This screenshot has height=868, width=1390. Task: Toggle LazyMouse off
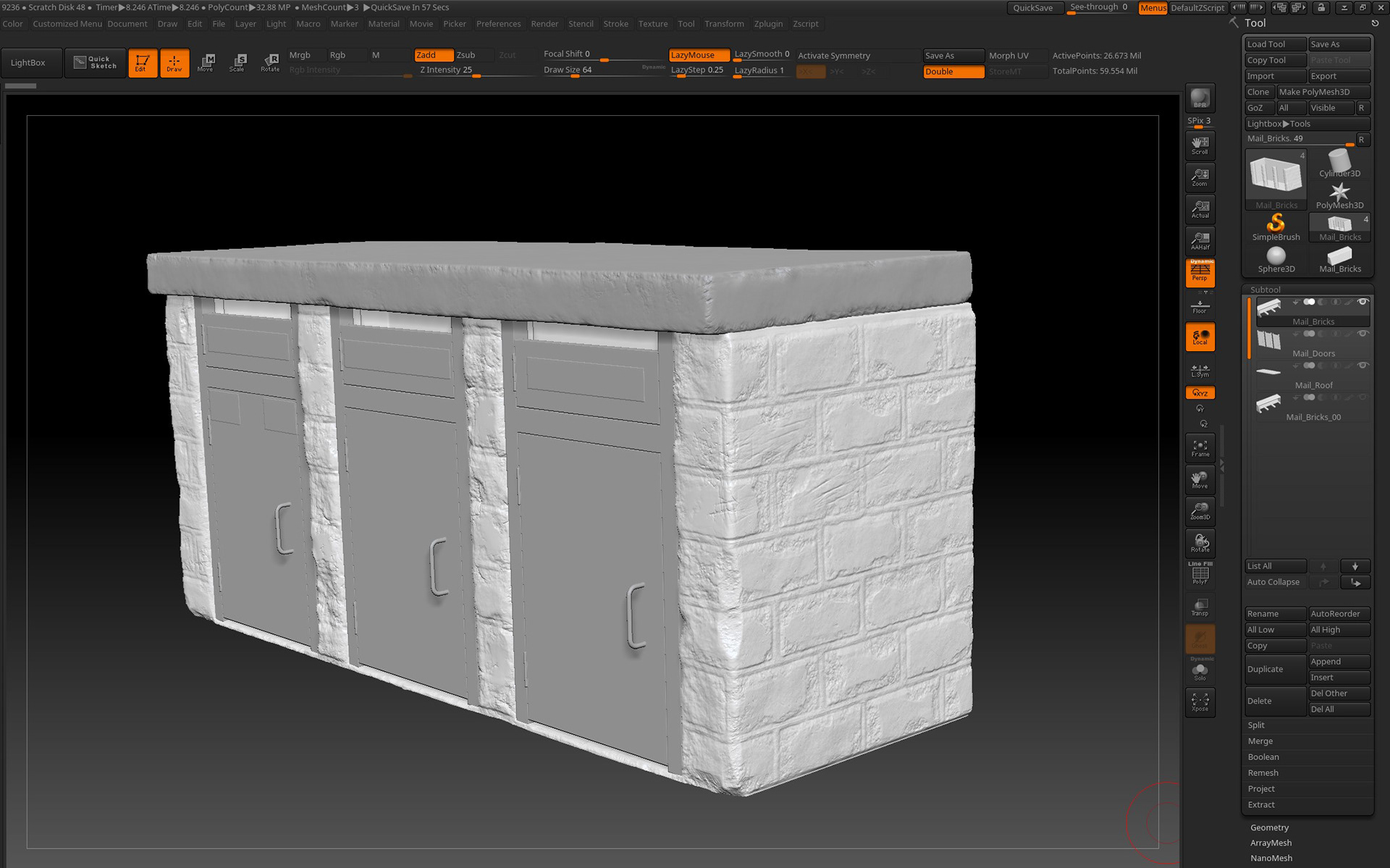[698, 55]
